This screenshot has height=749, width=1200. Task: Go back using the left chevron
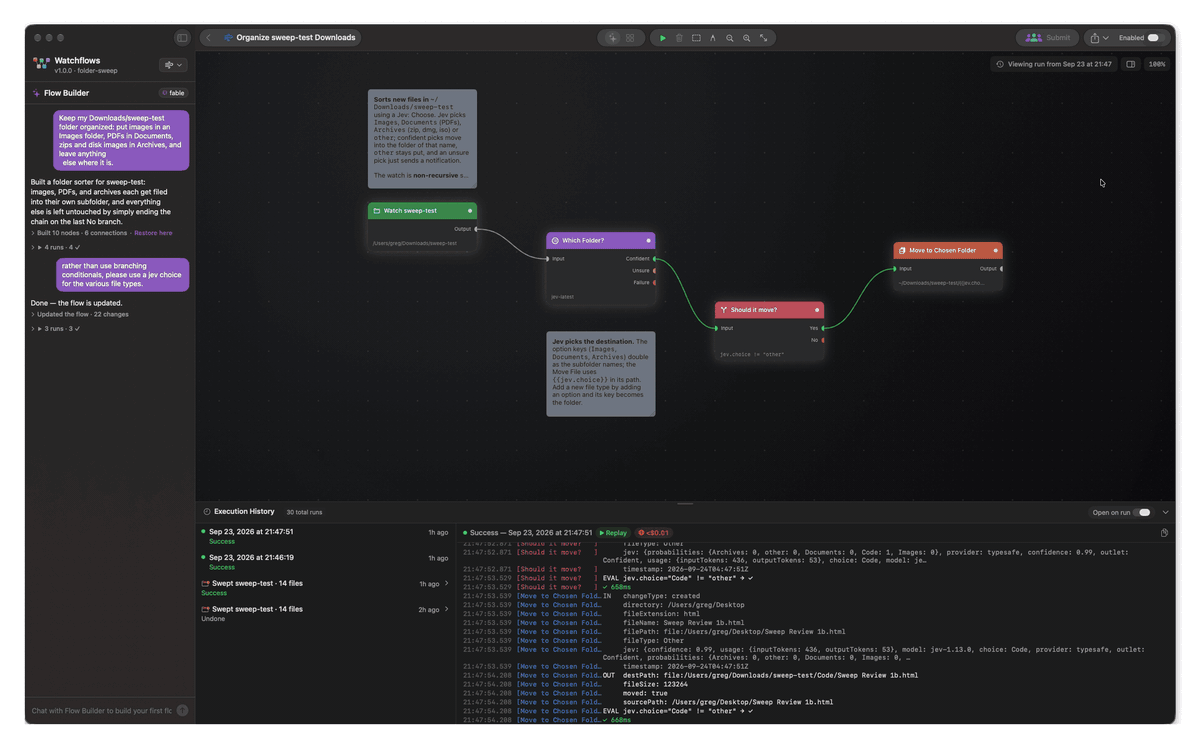click(x=208, y=38)
